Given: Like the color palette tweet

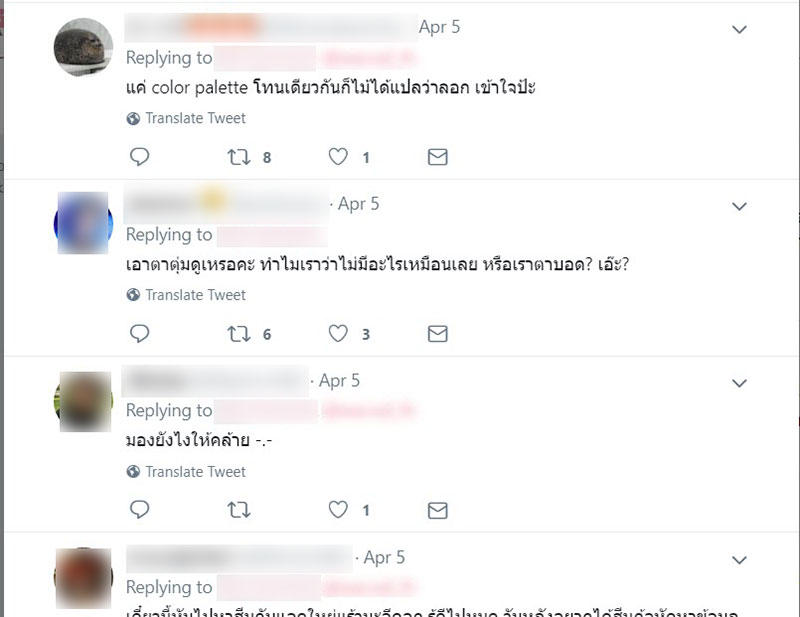Looking at the screenshot, I should (x=338, y=157).
